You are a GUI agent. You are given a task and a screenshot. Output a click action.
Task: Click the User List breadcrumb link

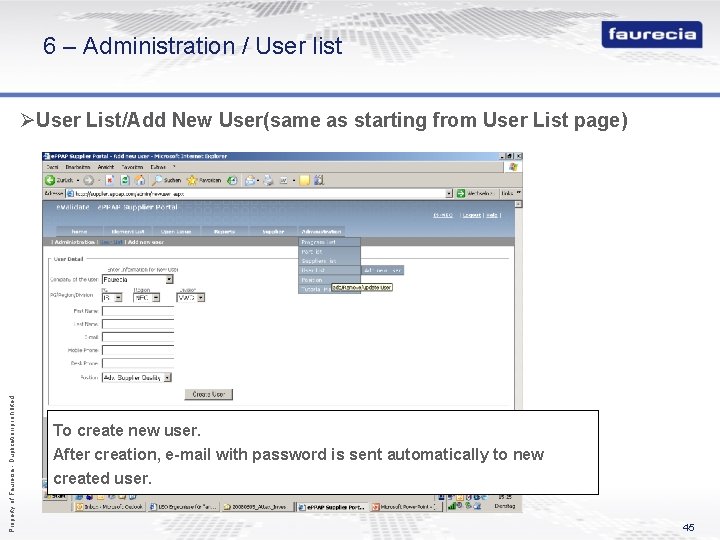(112, 242)
